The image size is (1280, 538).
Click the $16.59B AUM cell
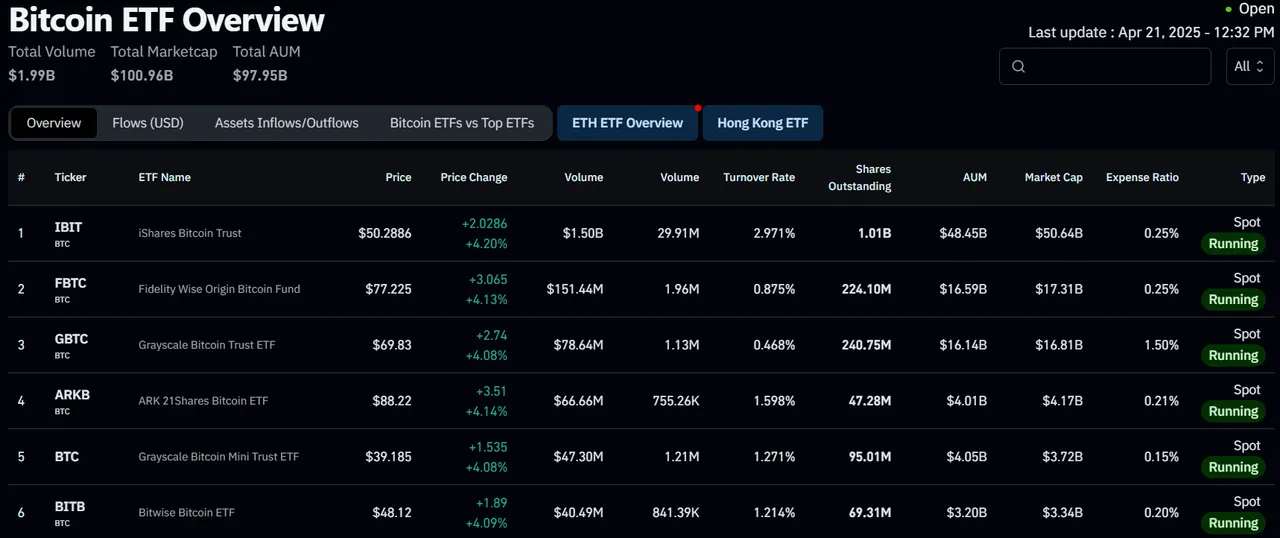[x=963, y=289]
